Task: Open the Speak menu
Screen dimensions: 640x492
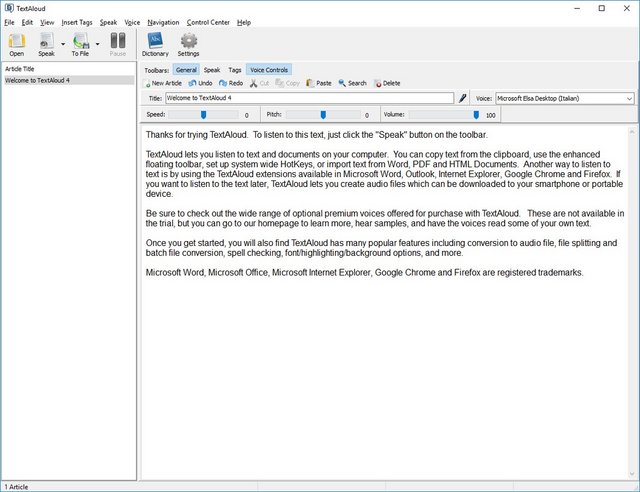Action: coord(108,22)
